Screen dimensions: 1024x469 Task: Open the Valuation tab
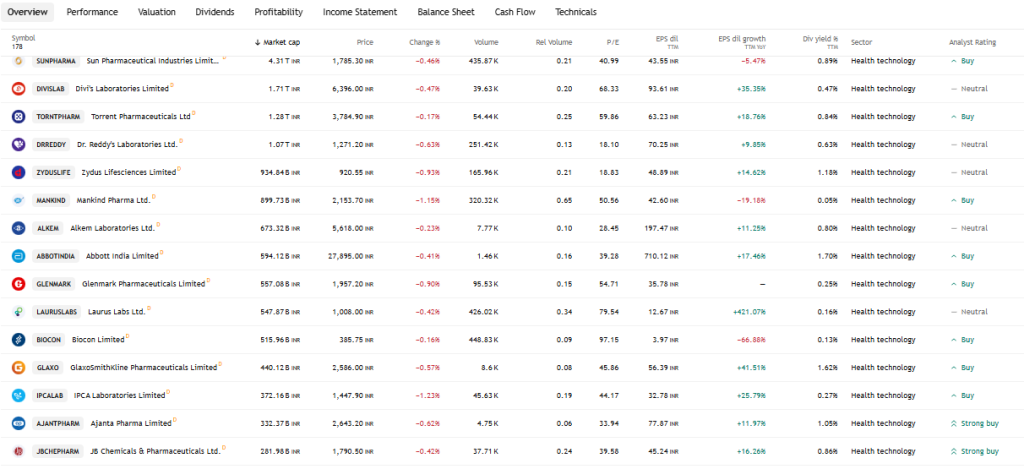pos(157,12)
